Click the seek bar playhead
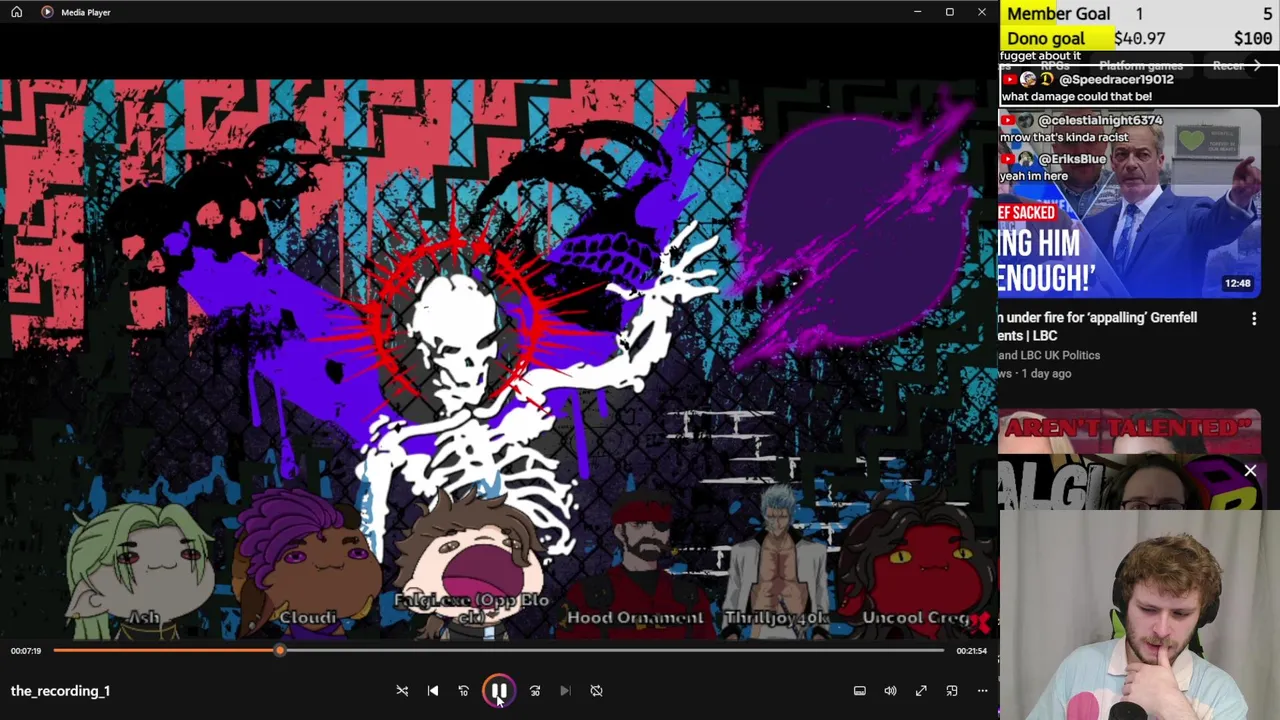Screen dimensions: 1280x720 click(x=280, y=651)
